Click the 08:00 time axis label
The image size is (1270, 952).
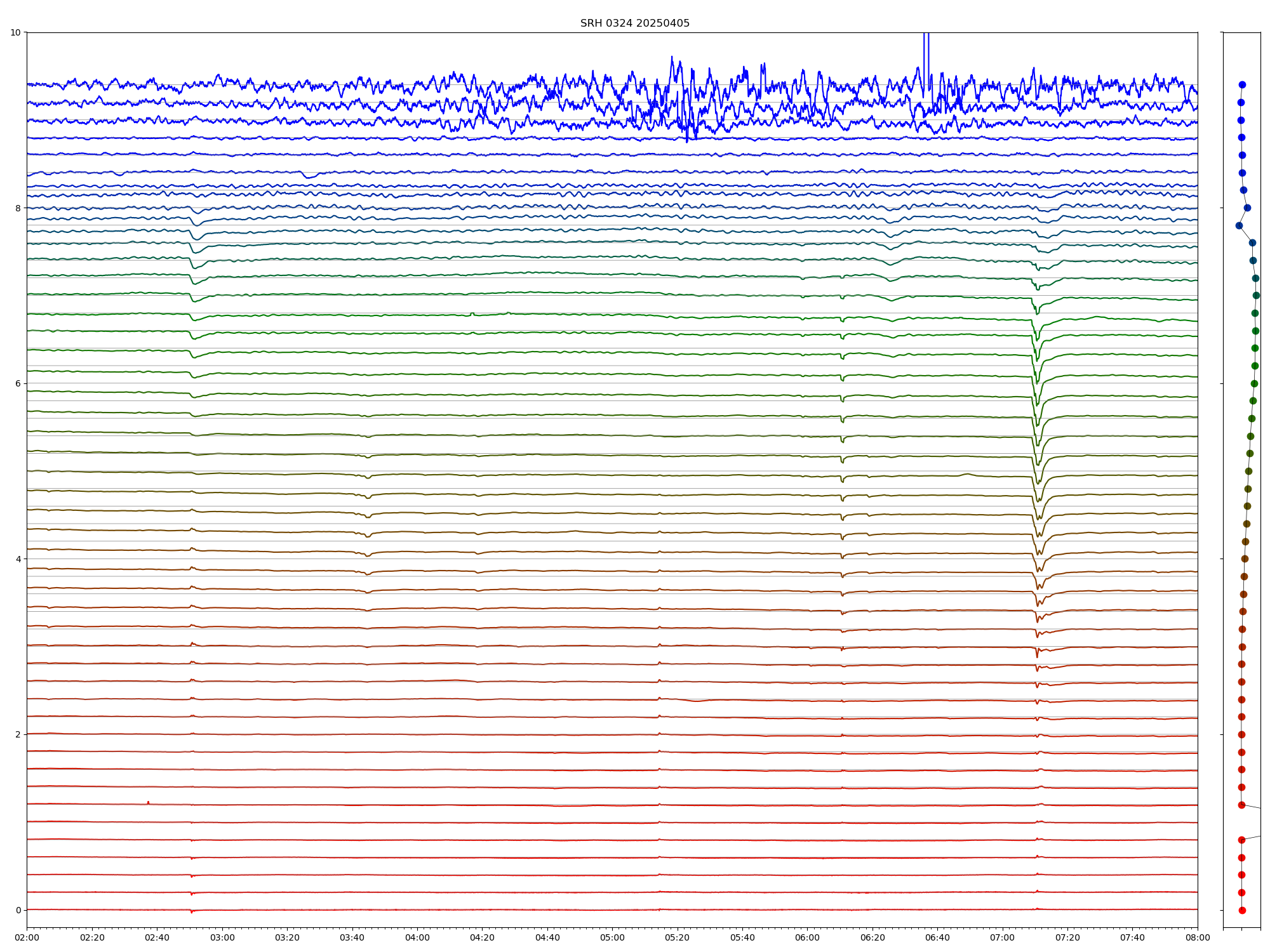[1198, 937]
